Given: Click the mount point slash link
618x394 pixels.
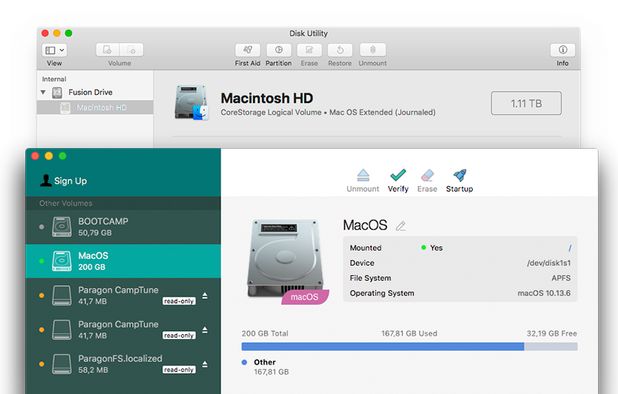Looking at the screenshot, I should (x=570, y=248).
